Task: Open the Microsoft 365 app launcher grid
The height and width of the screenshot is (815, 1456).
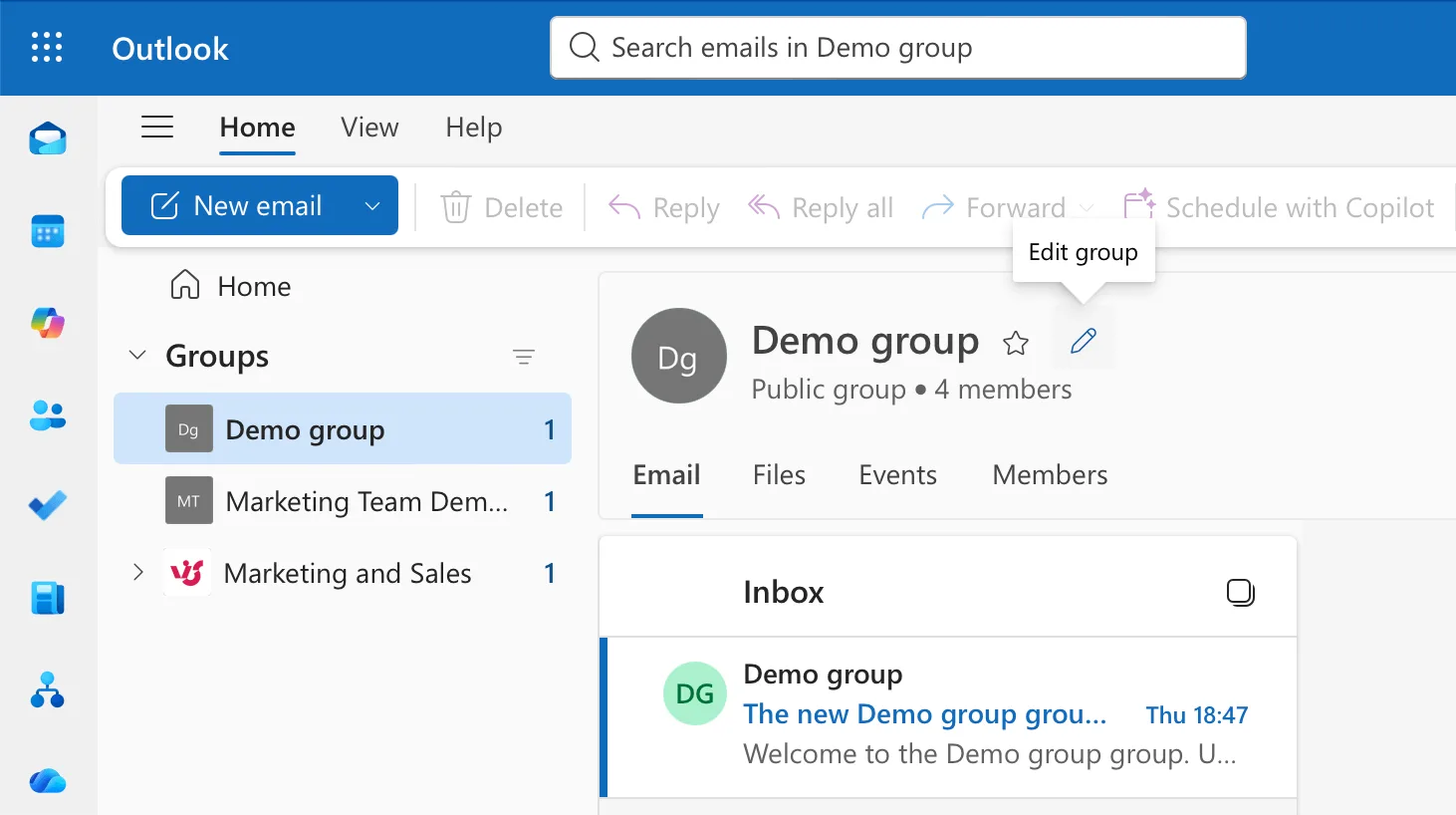Action: click(46, 47)
